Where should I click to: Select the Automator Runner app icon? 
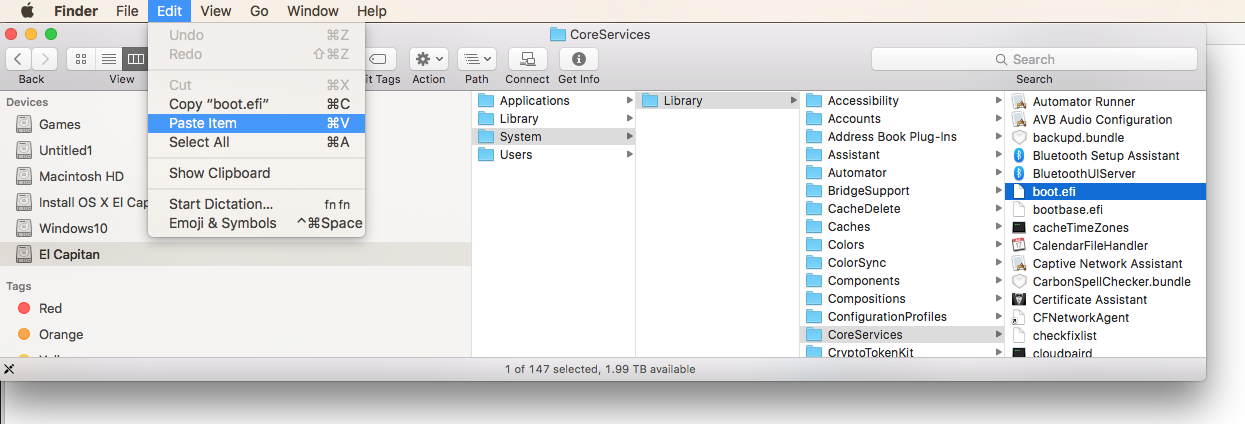point(1019,101)
